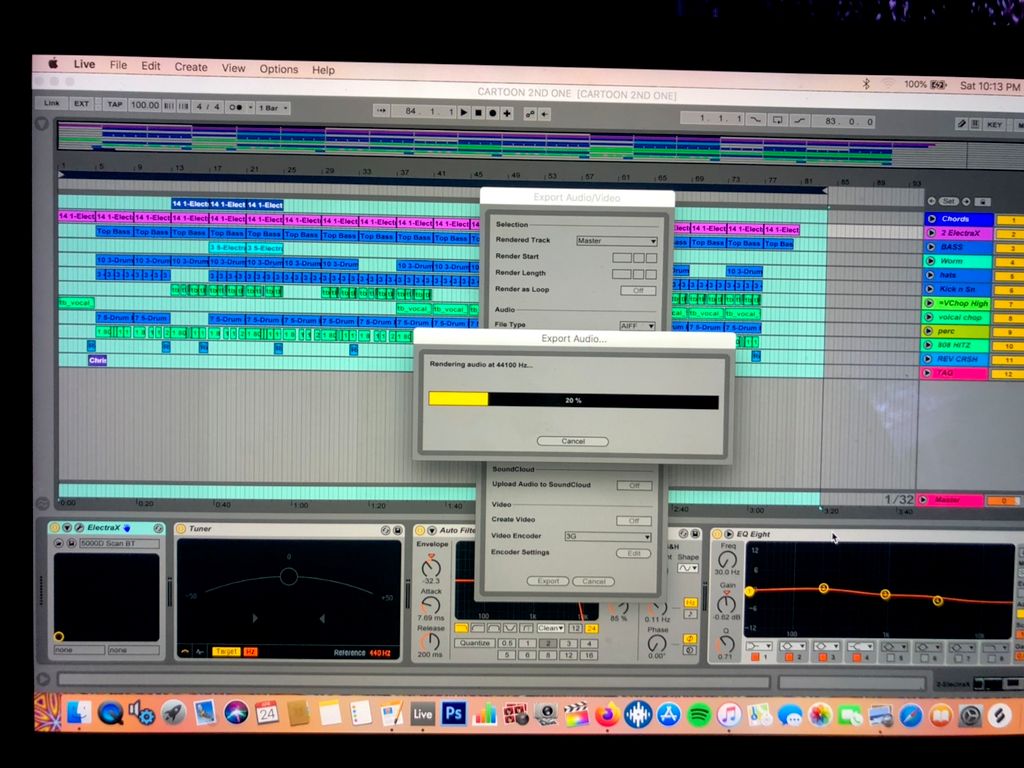Toggle the metronome button
Image resolution: width=1024 pixels, height=768 pixels.
[236, 107]
